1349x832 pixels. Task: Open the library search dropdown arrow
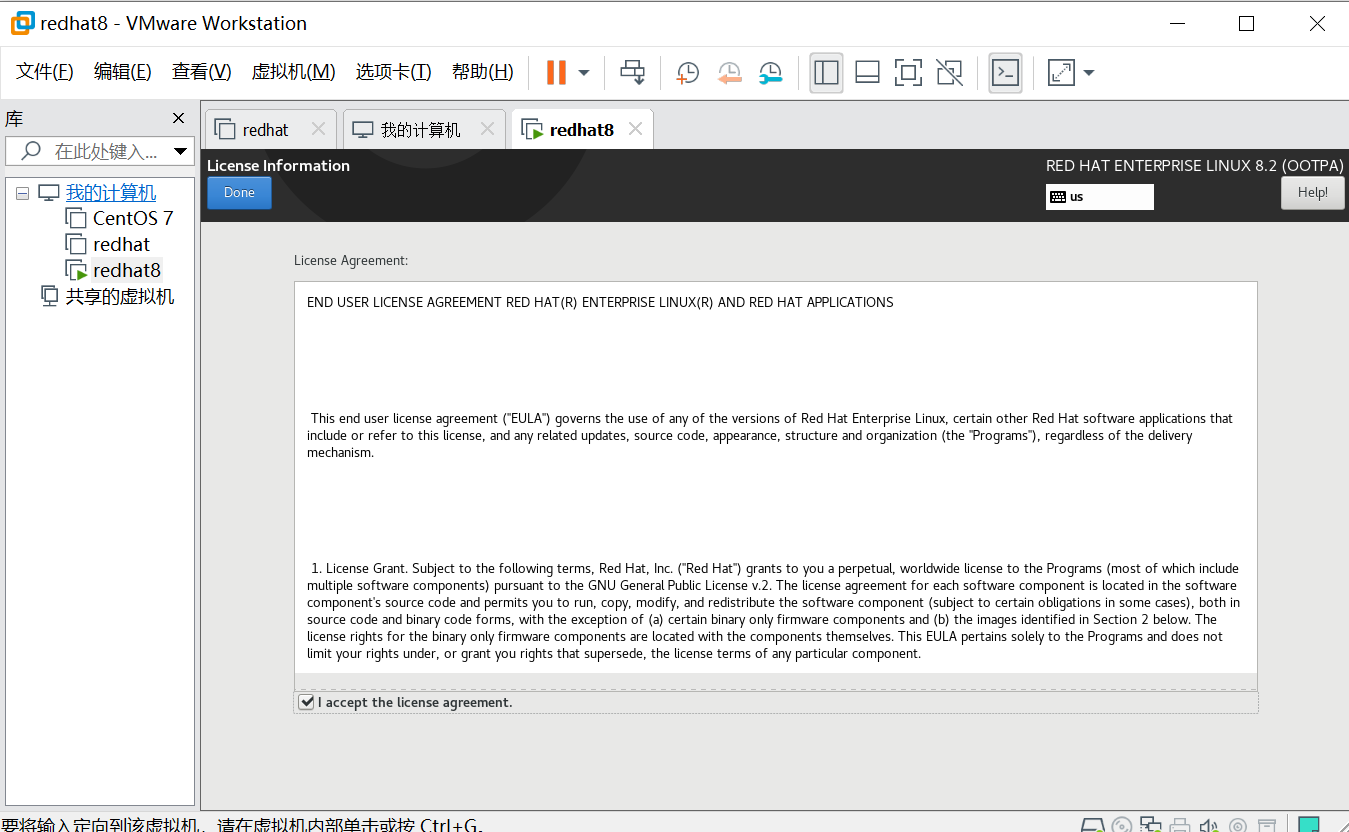pyautogui.click(x=181, y=152)
